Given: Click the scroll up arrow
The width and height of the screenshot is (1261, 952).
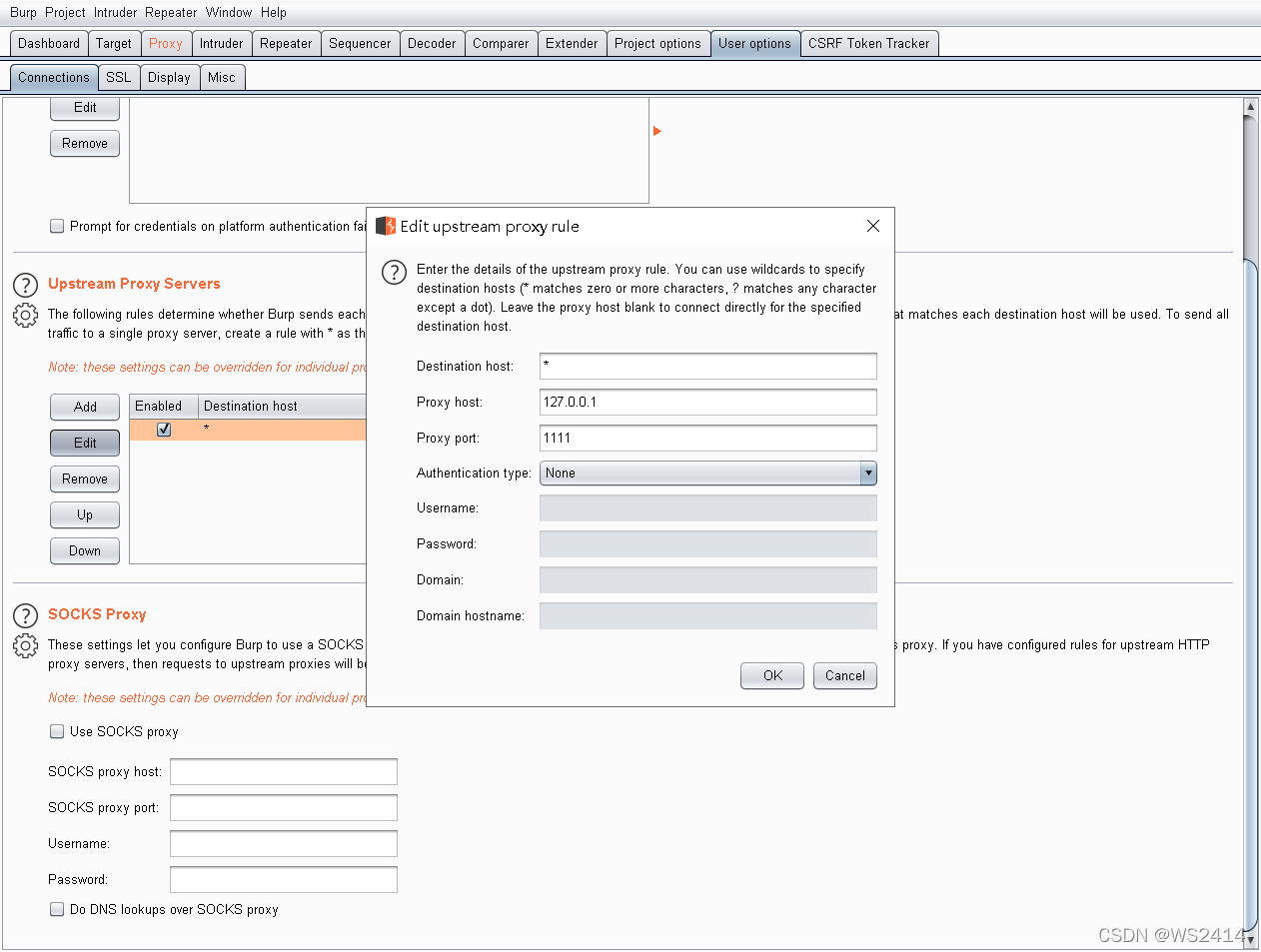Looking at the screenshot, I should [1250, 105].
